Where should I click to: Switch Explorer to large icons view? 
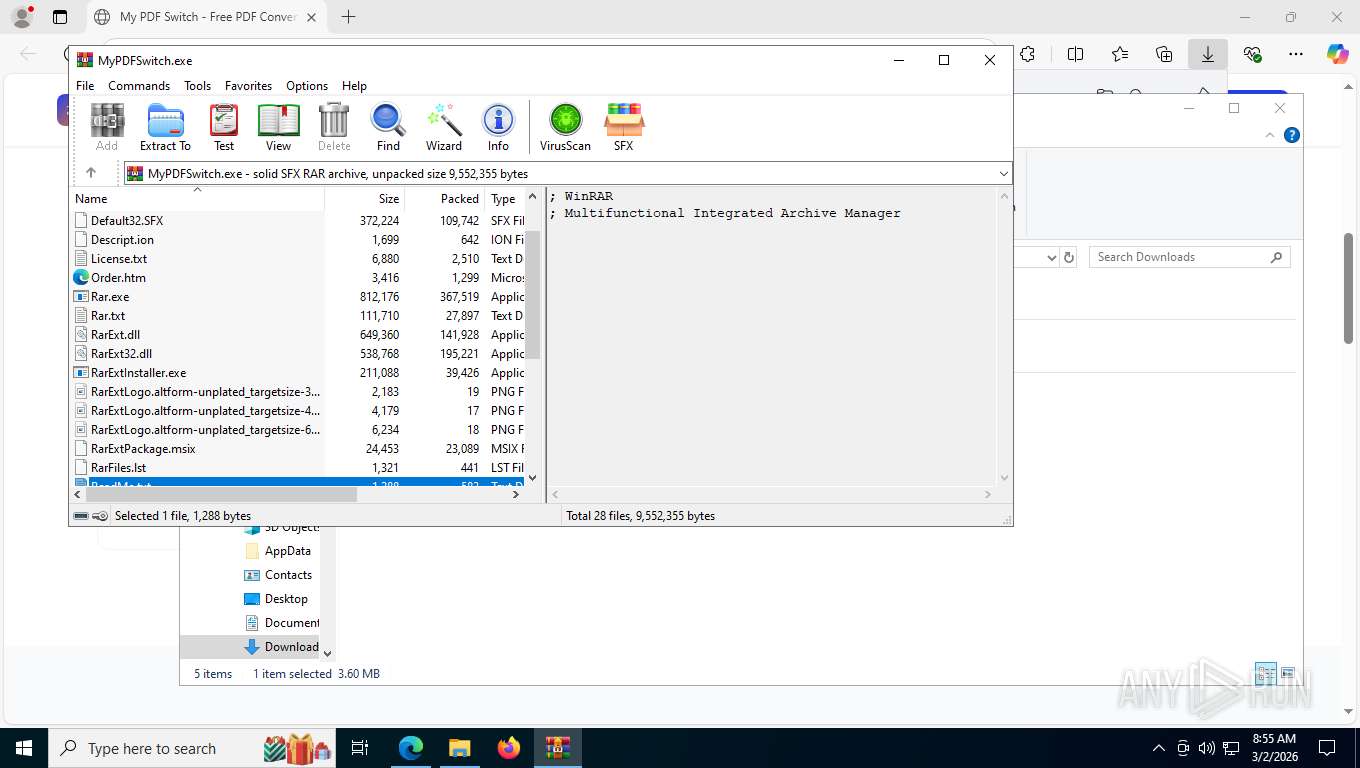click(1288, 673)
